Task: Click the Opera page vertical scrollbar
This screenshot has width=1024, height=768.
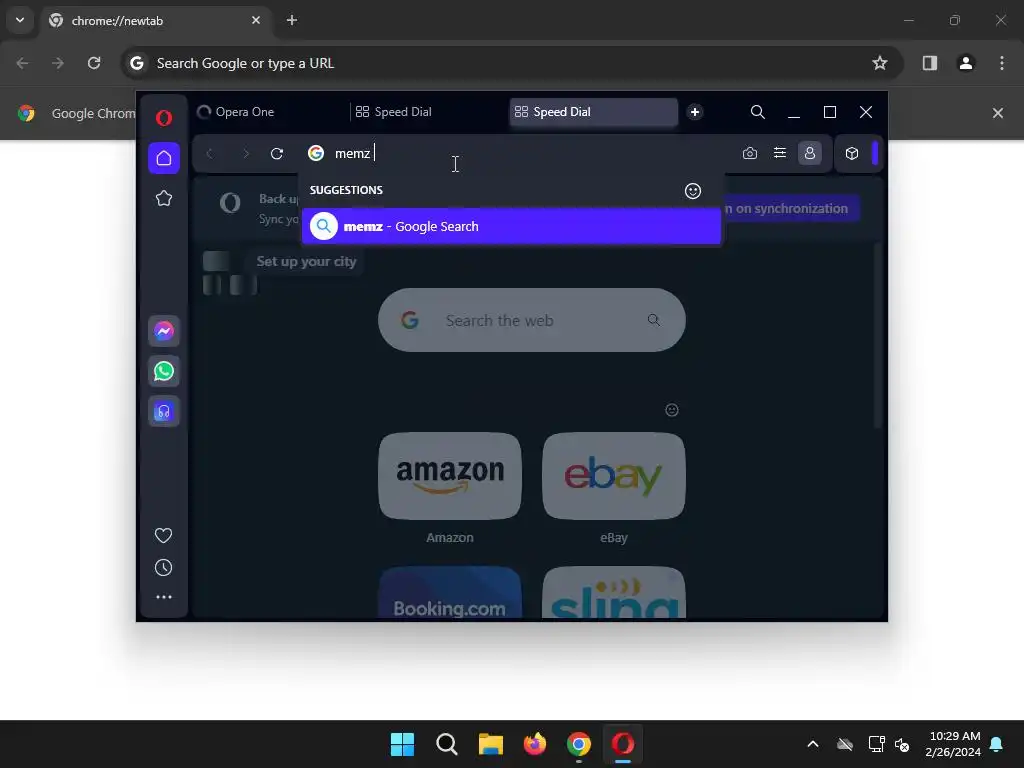Action: click(878, 336)
